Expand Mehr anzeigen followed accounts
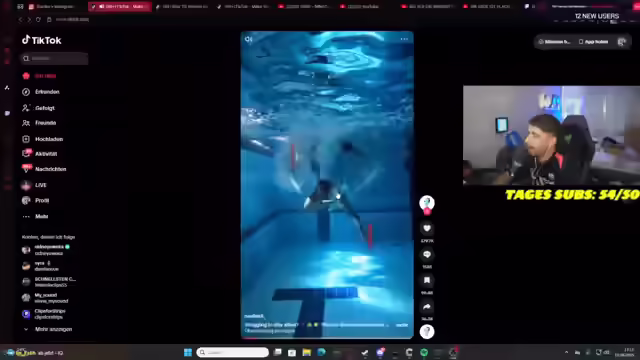Screen dimensions: 640x360 (48, 329)
